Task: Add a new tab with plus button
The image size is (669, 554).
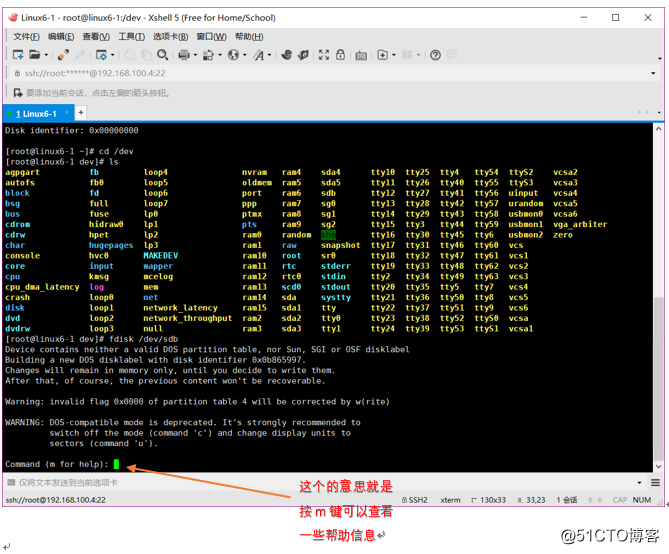Action: coord(81,113)
